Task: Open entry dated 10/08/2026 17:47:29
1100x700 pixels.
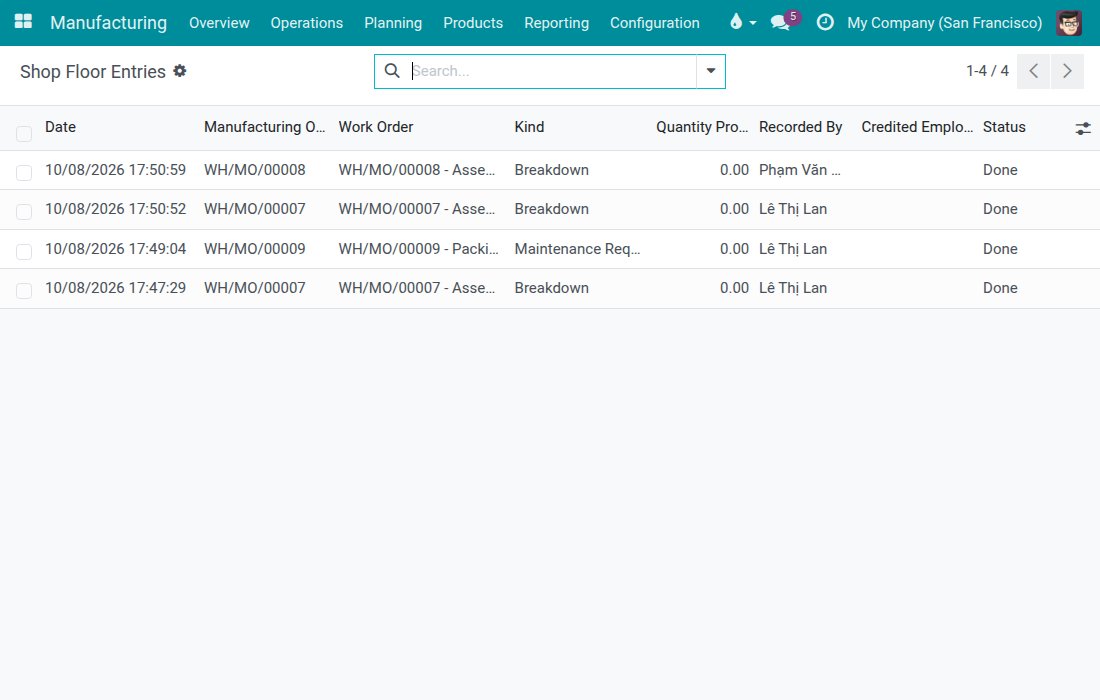Action: coord(115,288)
